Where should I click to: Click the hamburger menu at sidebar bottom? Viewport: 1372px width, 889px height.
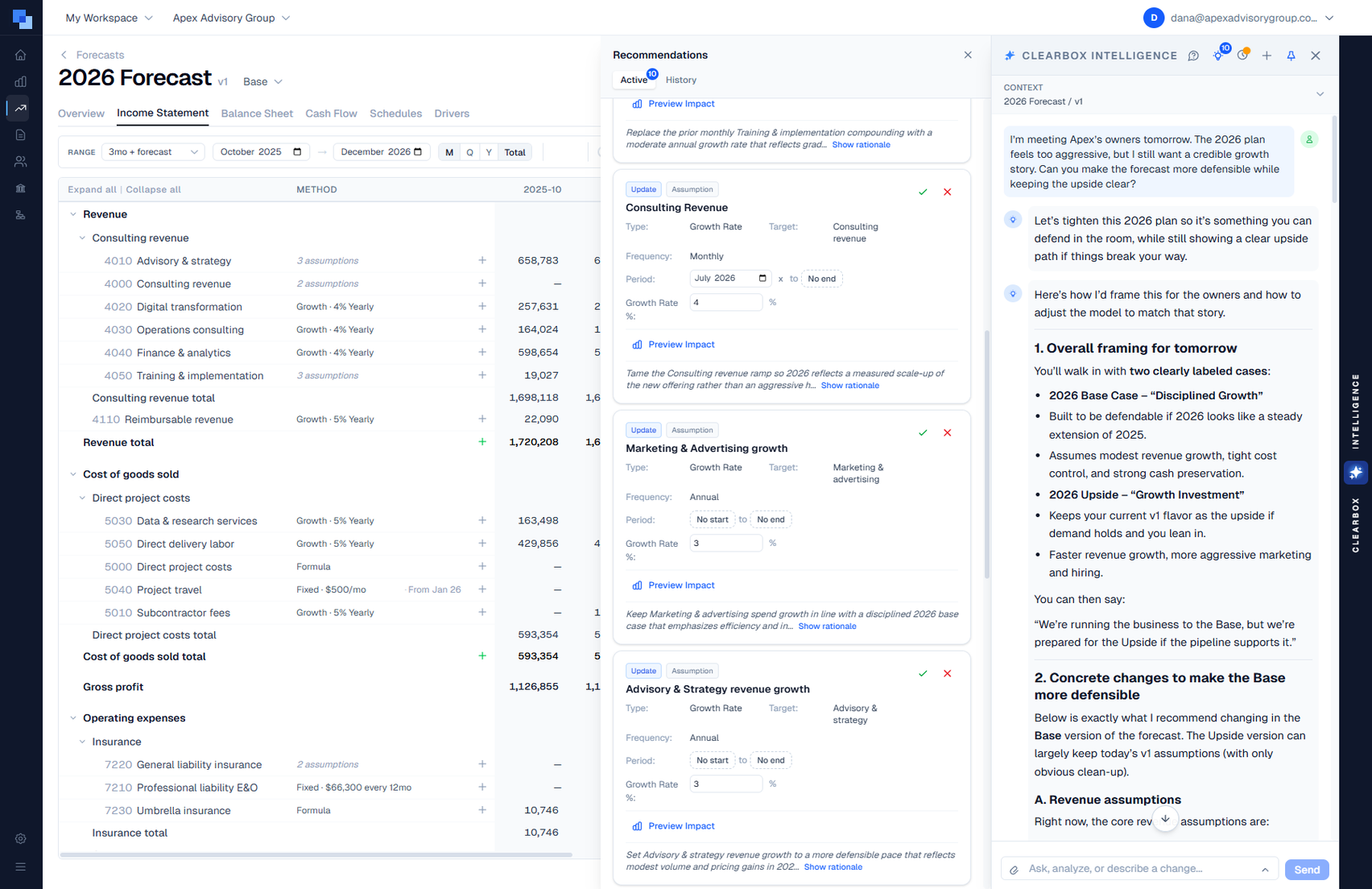[x=21, y=866]
